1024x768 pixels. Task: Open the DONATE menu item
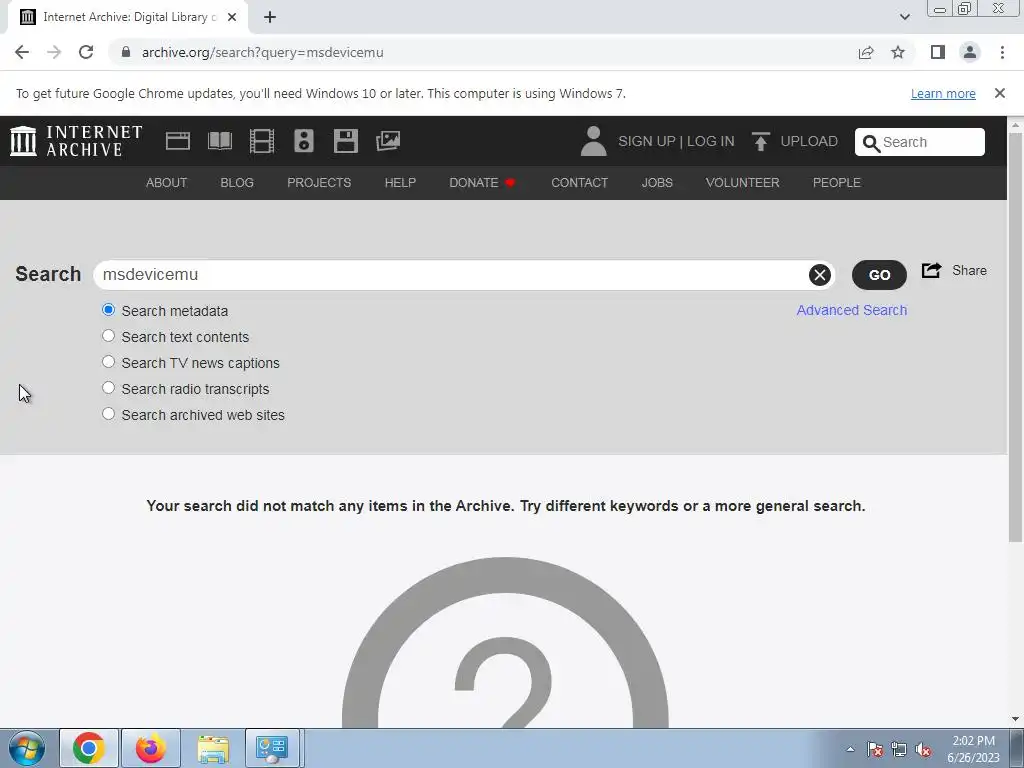482,183
